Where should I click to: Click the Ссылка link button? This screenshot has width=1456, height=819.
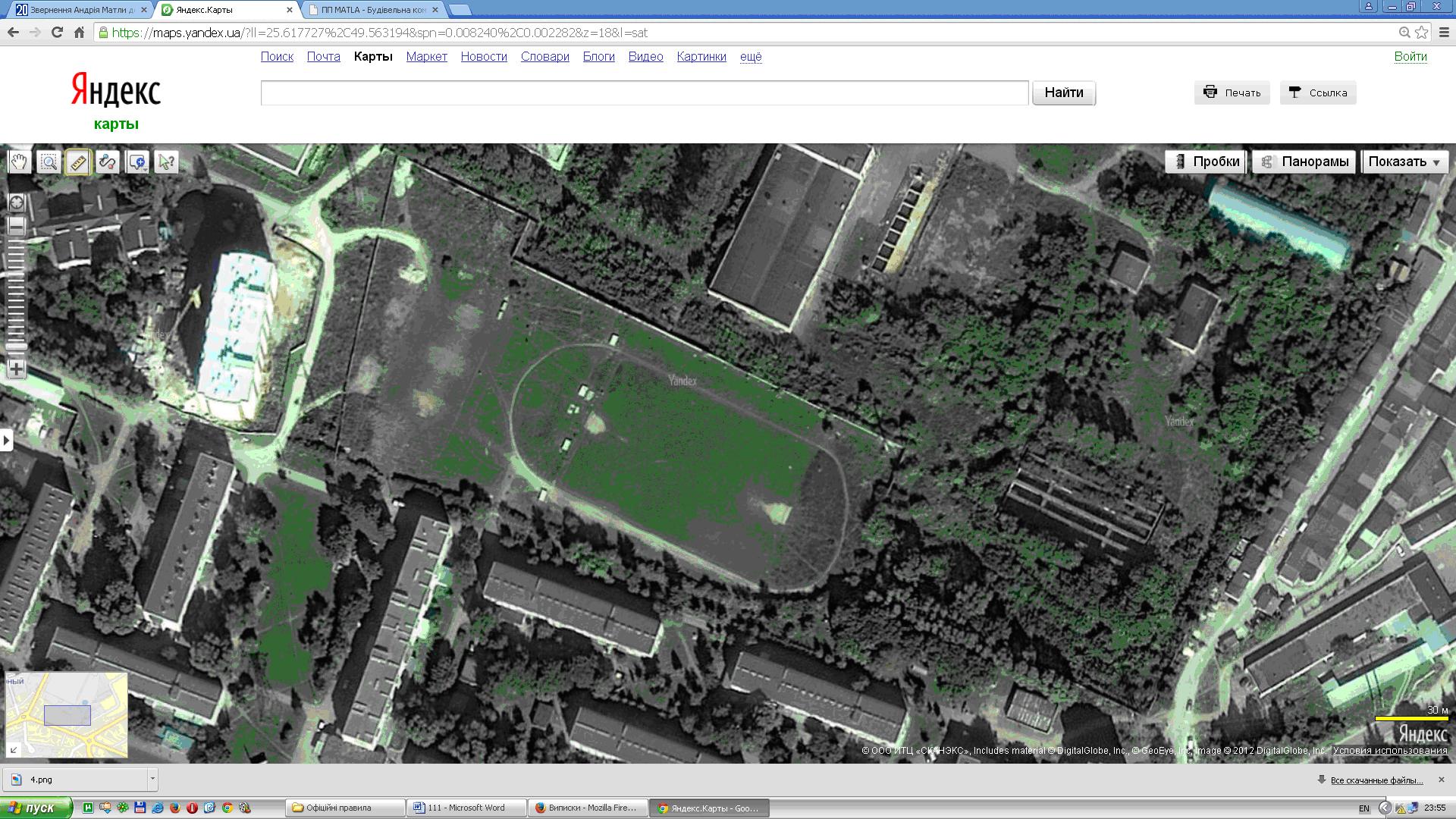point(1318,93)
